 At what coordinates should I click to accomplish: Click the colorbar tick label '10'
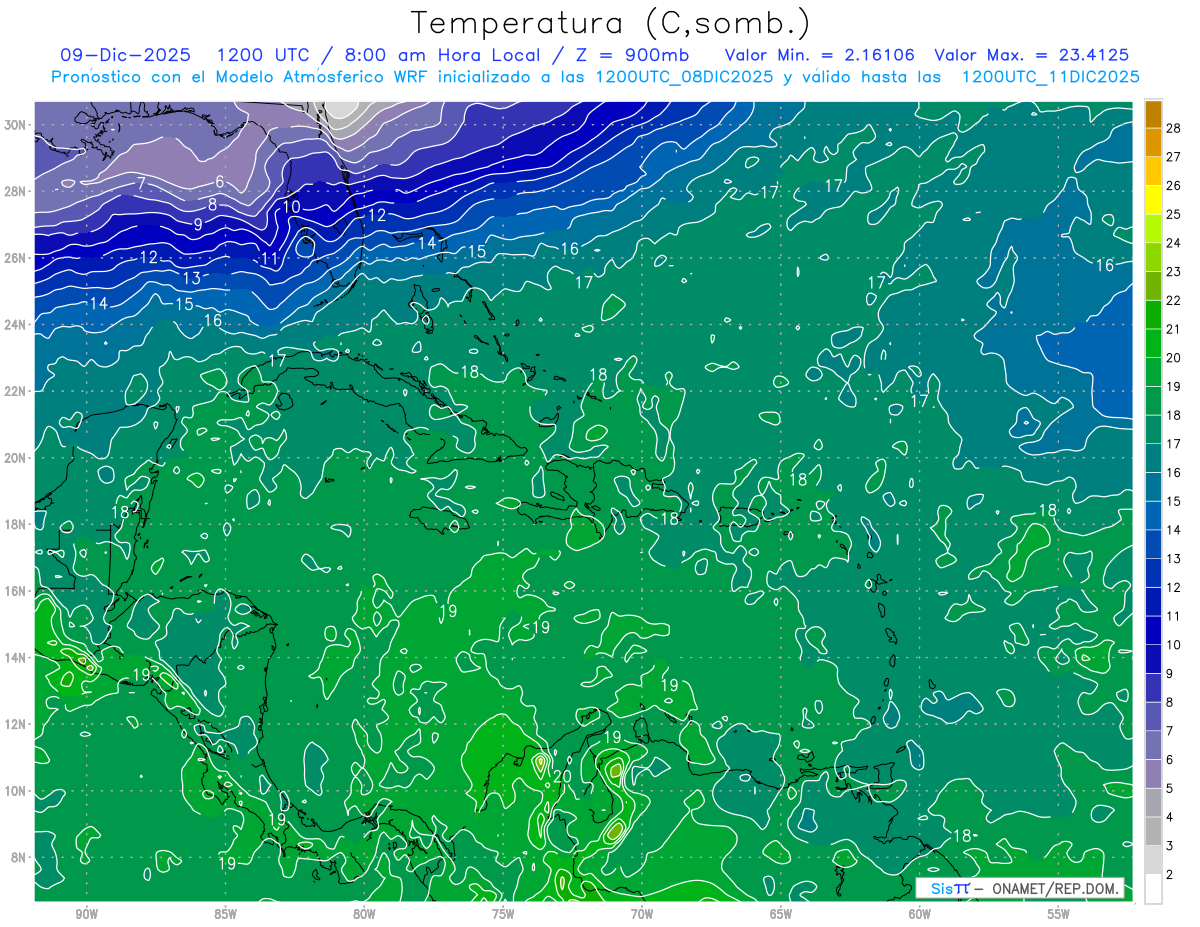pyautogui.click(x=1174, y=645)
